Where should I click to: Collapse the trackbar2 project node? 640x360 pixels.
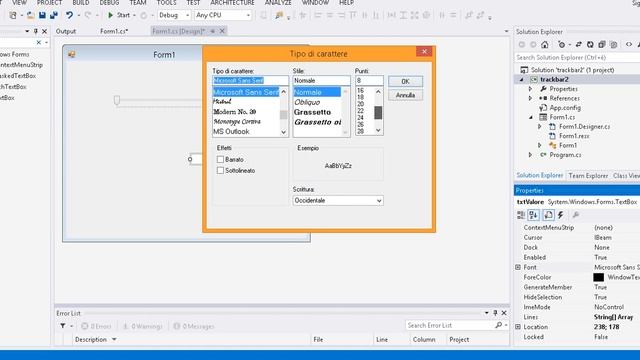click(x=522, y=80)
